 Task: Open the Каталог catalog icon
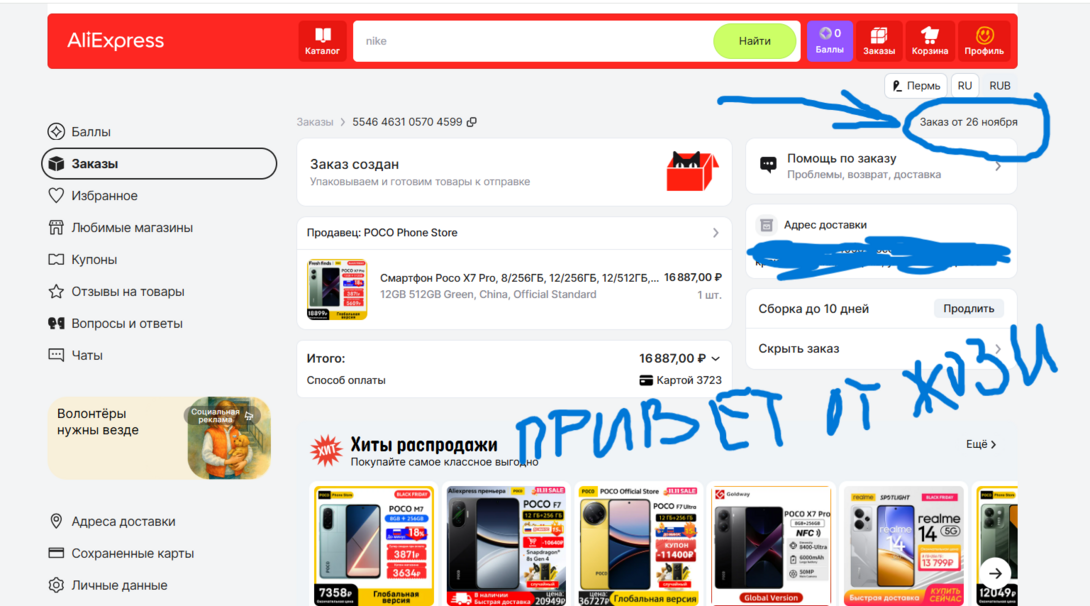coord(322,41)
